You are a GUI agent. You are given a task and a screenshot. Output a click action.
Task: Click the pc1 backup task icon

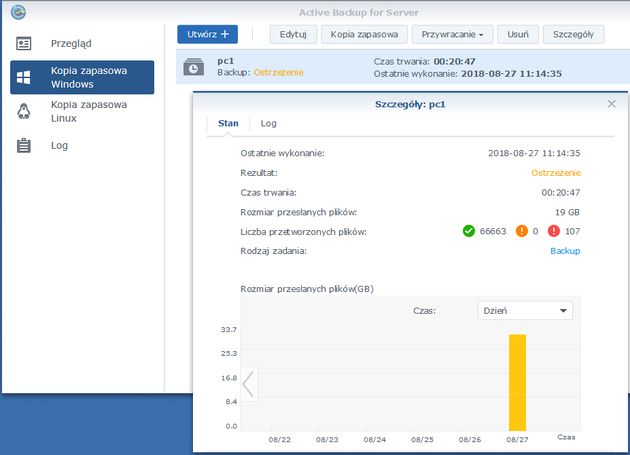[194, 67]
